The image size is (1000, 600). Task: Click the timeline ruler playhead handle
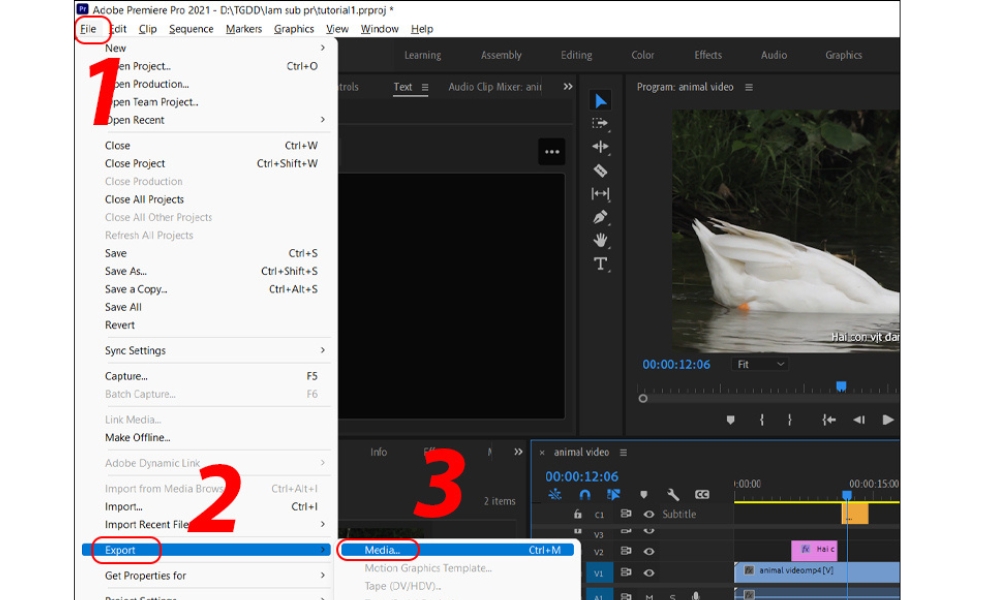(x=847, y=495)
